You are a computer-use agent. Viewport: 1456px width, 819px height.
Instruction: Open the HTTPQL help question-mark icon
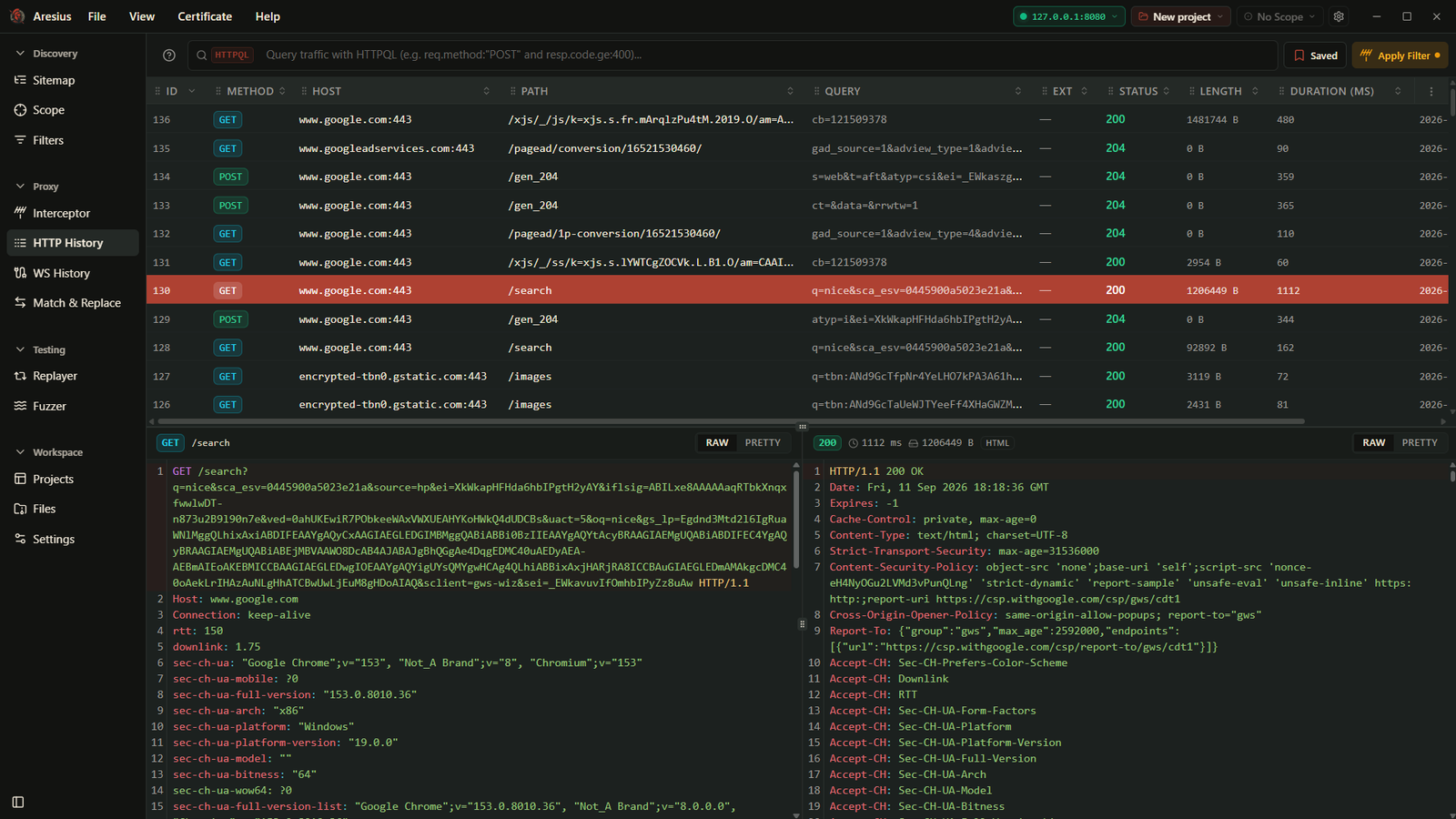coord(169,56)
